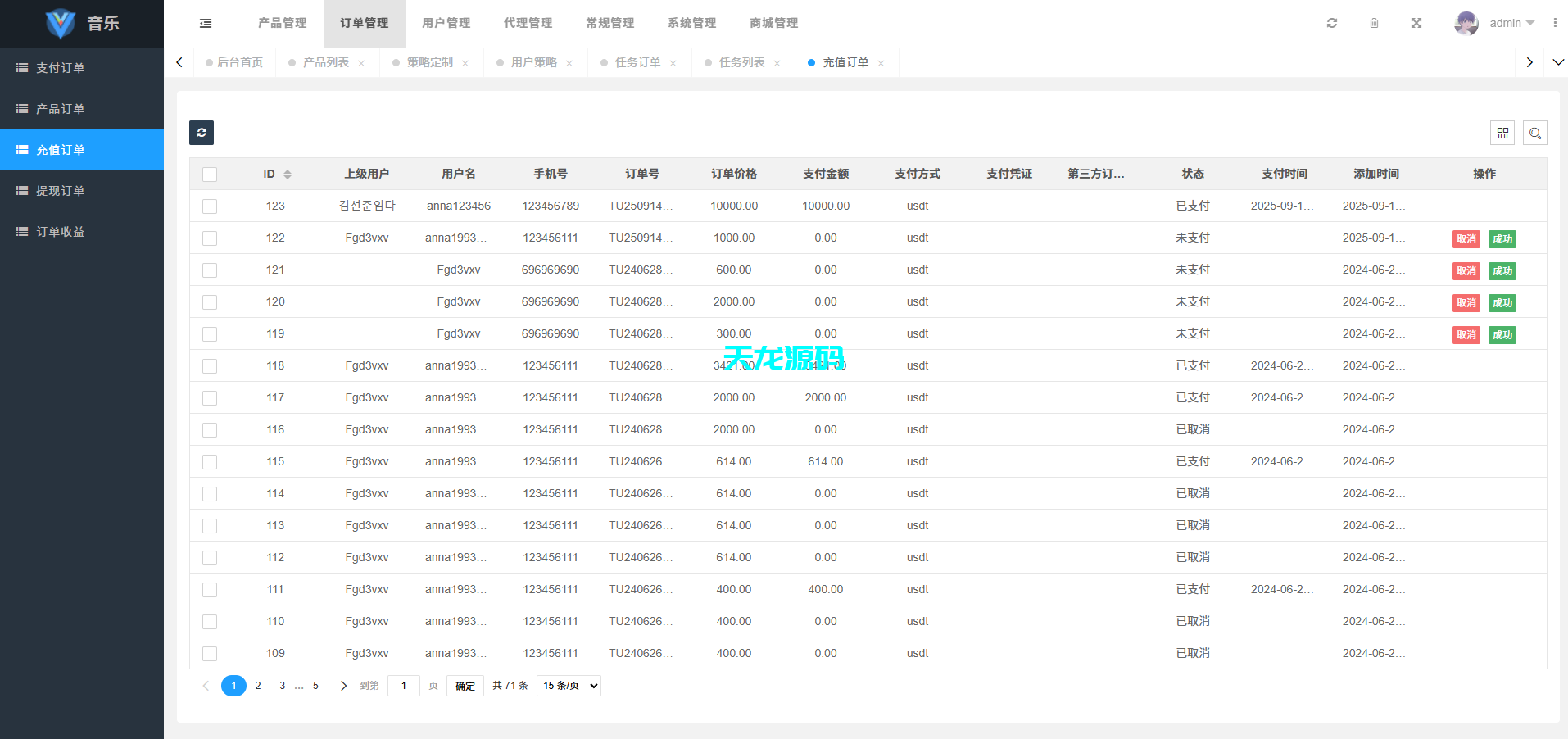Click 成功 on order ID 121
Viewport: 1568px width, 739px height.
[1502, 270]
